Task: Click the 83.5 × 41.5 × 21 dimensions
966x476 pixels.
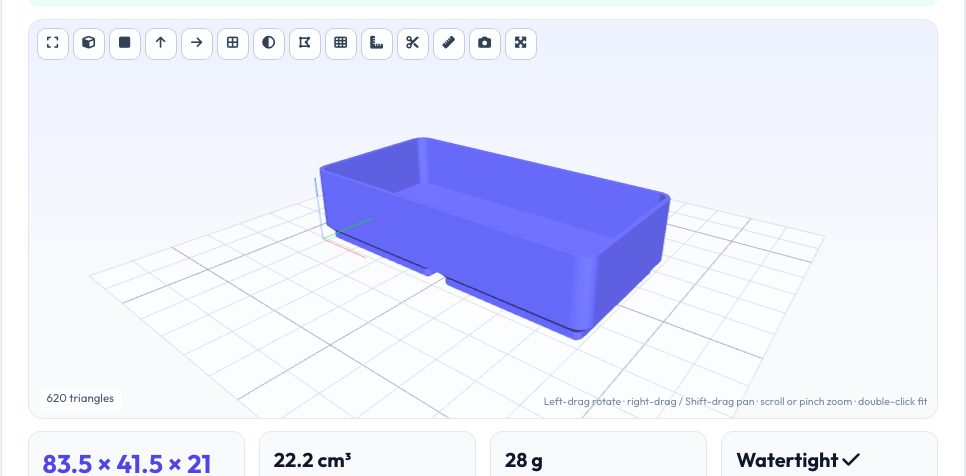Action: pyautogui.click(x=126, y=464)
